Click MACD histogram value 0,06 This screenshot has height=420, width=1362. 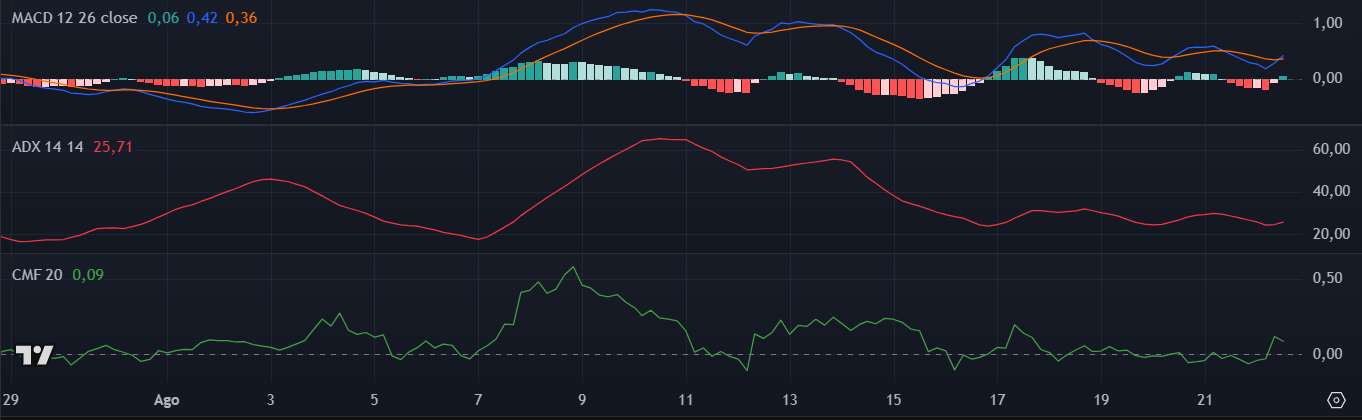(163, 17)
